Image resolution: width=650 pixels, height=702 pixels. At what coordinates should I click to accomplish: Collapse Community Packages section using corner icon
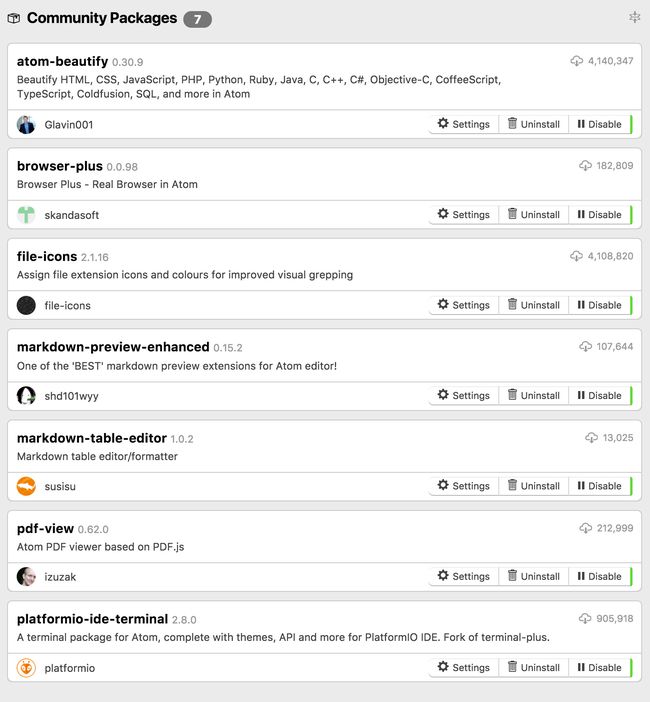point(634,17)
